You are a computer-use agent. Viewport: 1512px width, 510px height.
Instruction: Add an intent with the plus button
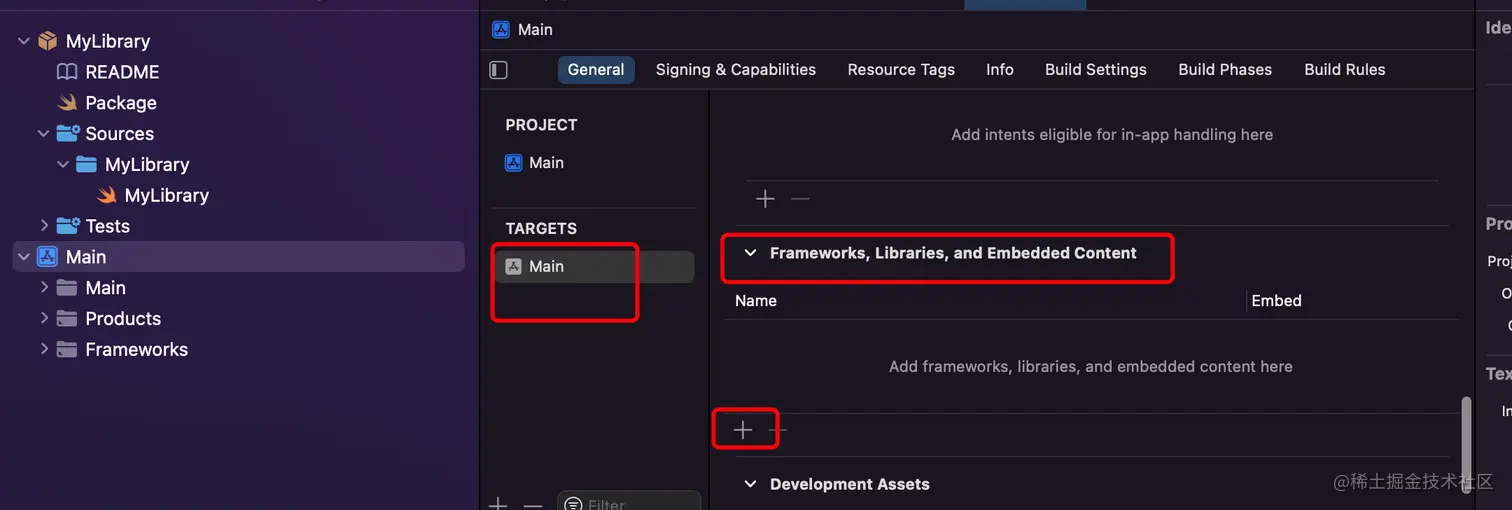pos(765,199)
